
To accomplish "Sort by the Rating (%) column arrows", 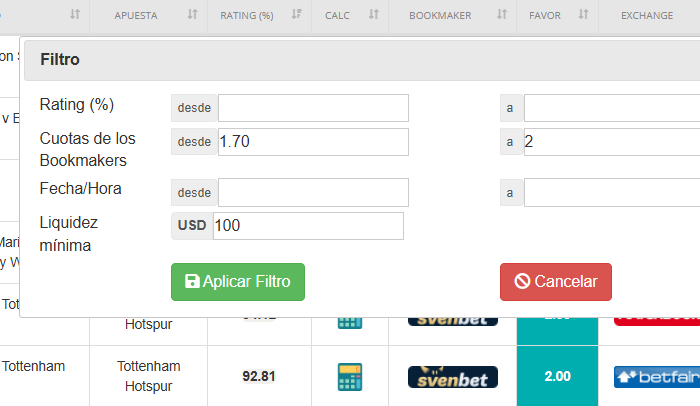I will click(x=296, y=15).
